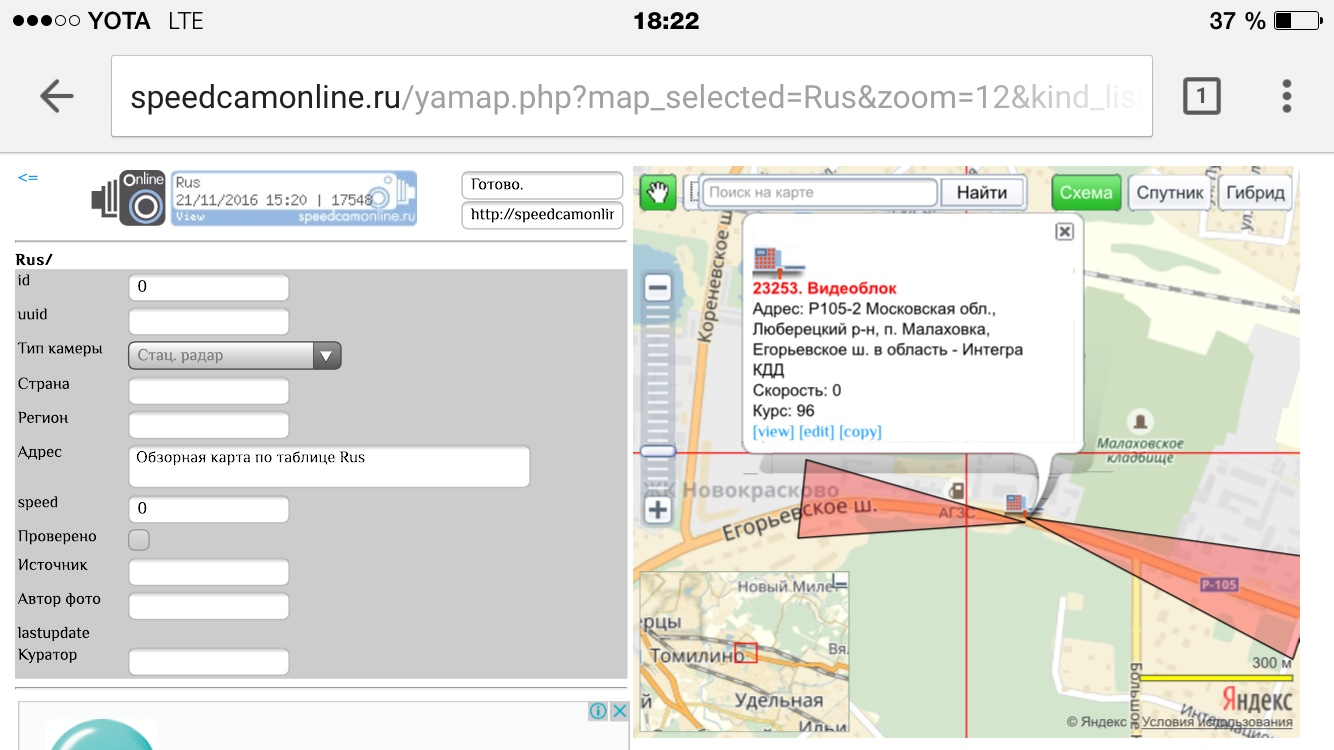
Task: Open the "Тип камеры" dropdown
Action: pos(235,355)
